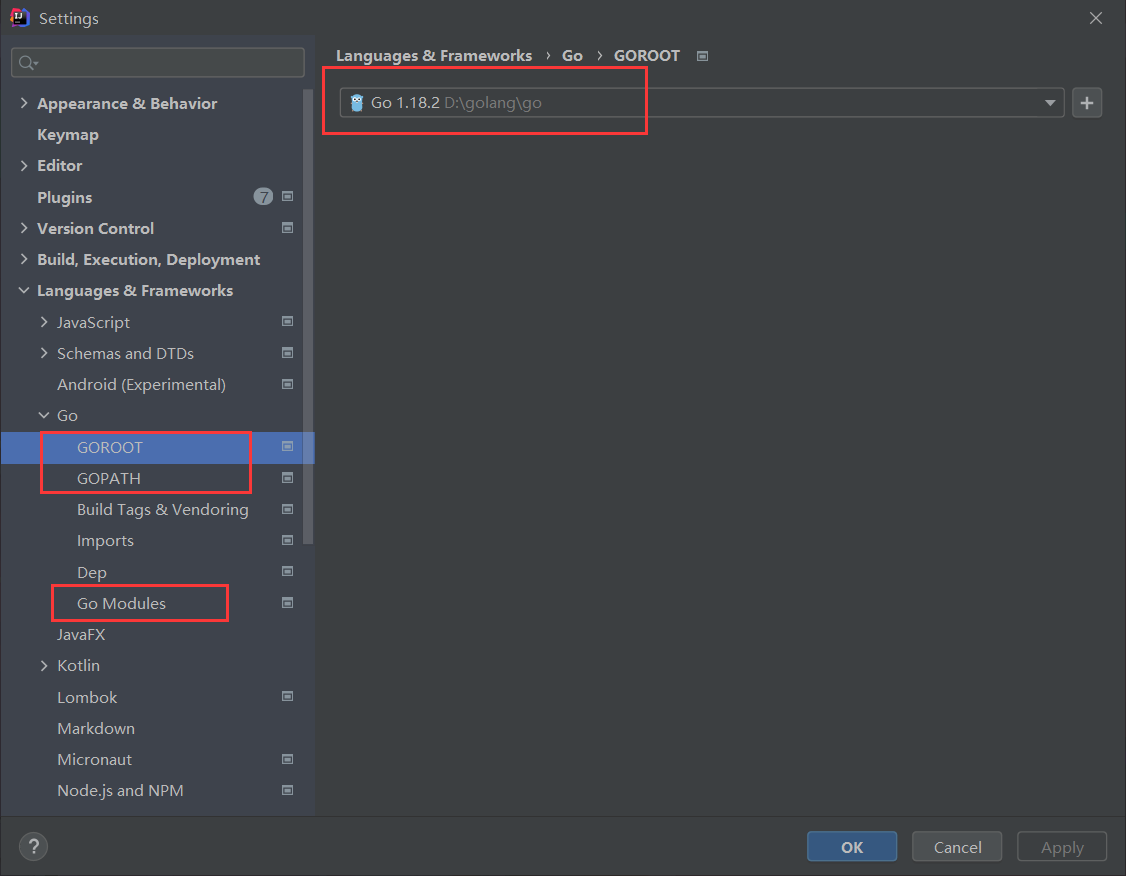Click the project icon beside GOROOT breadcrumb

[702, 56]
